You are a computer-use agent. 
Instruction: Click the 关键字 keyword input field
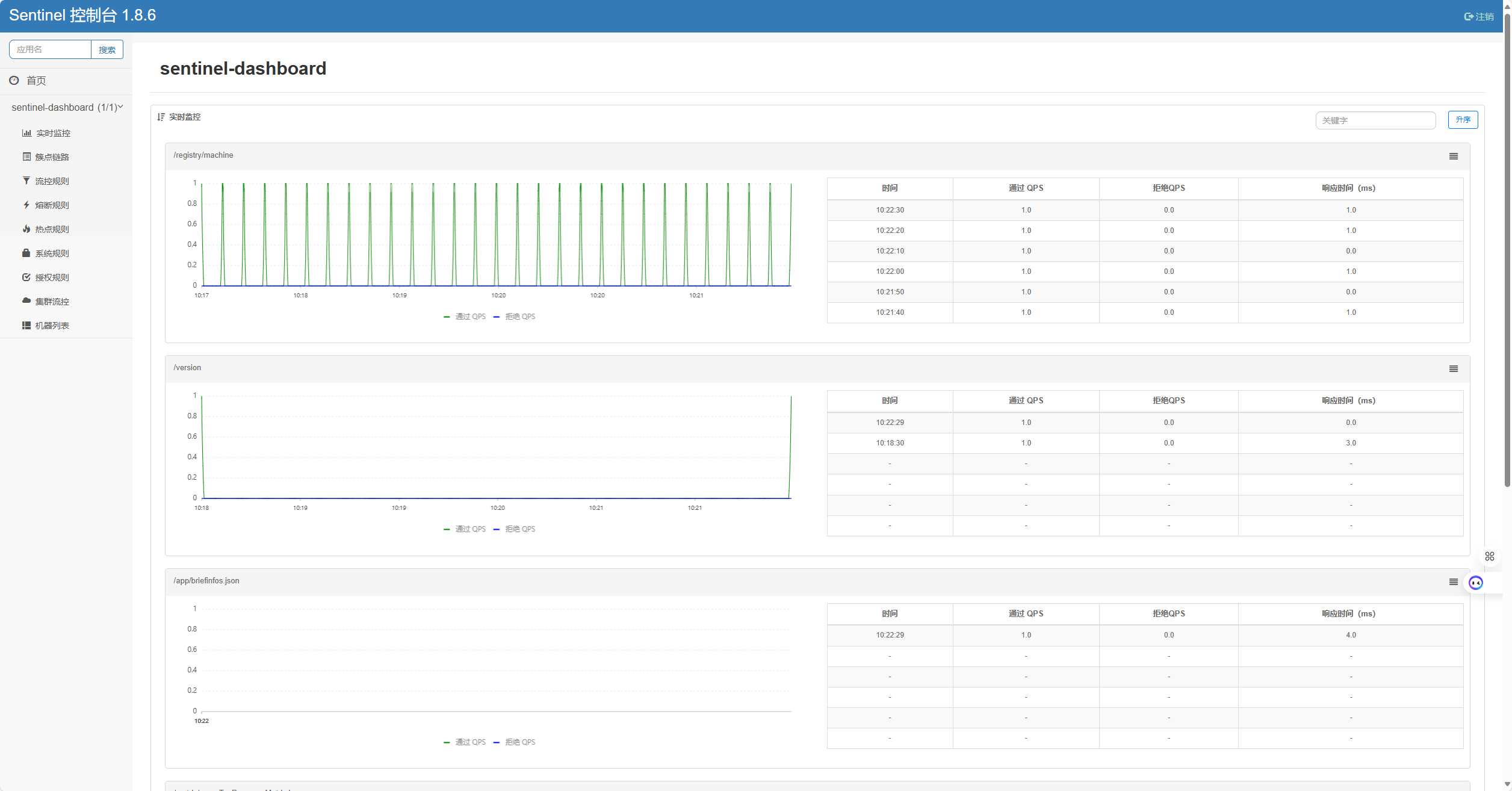click(1375, 120)
